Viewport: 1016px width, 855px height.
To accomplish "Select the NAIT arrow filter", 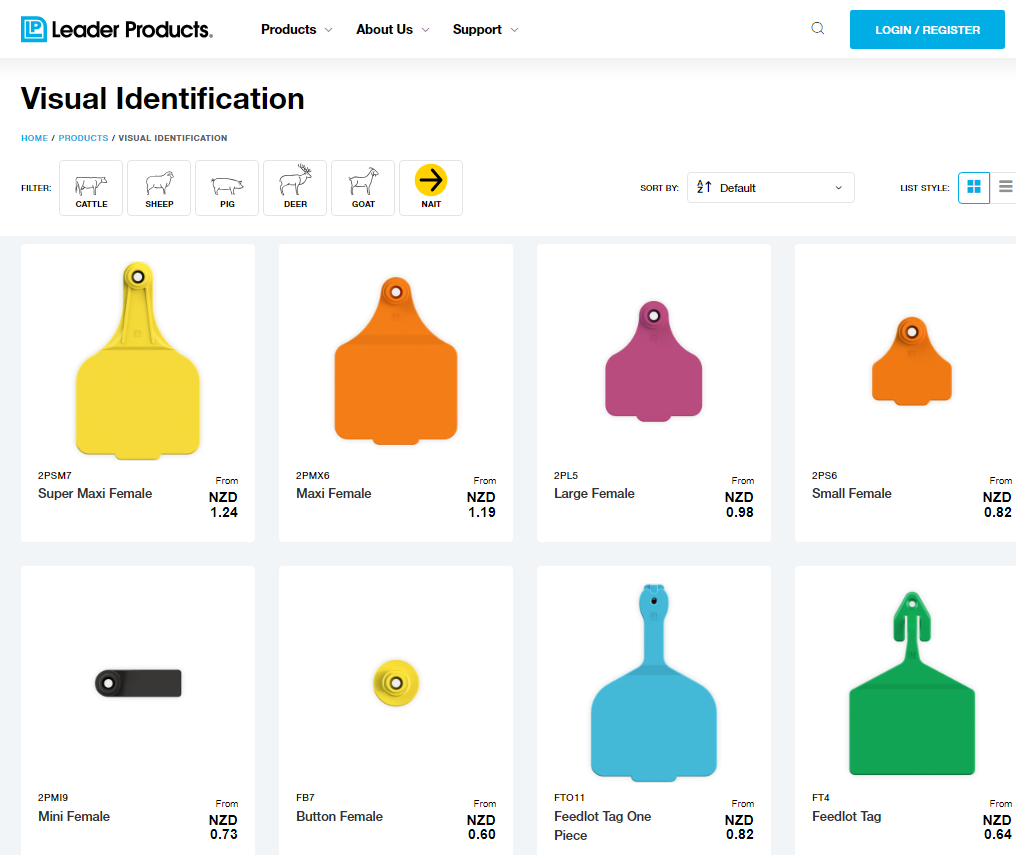I will pyautogui.click(x=431, y=188).
